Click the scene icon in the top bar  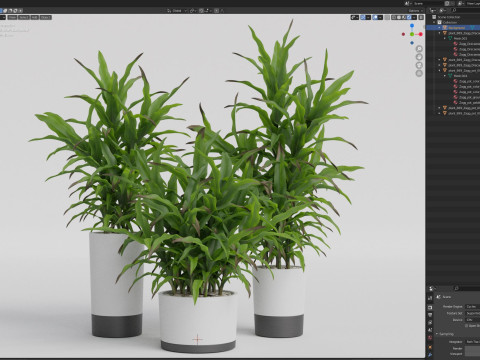[x=407, y=4]
